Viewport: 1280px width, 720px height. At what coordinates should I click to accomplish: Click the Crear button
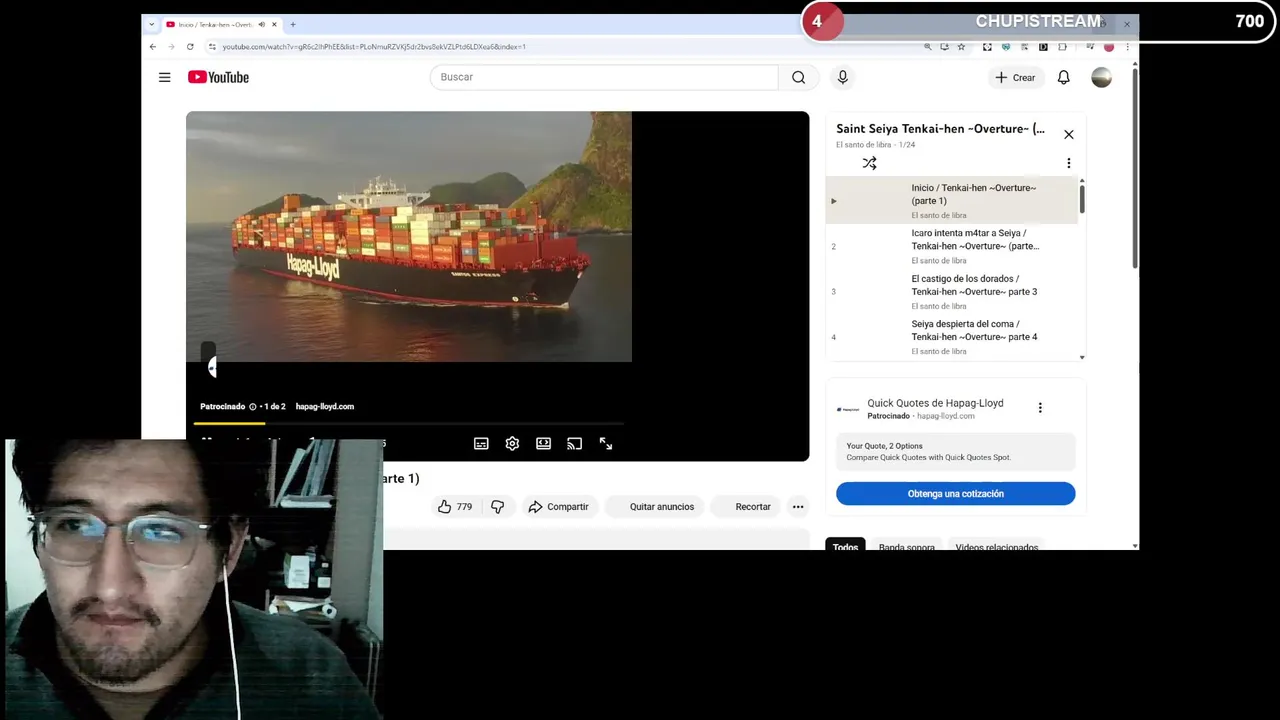(x=1015, y=77)
